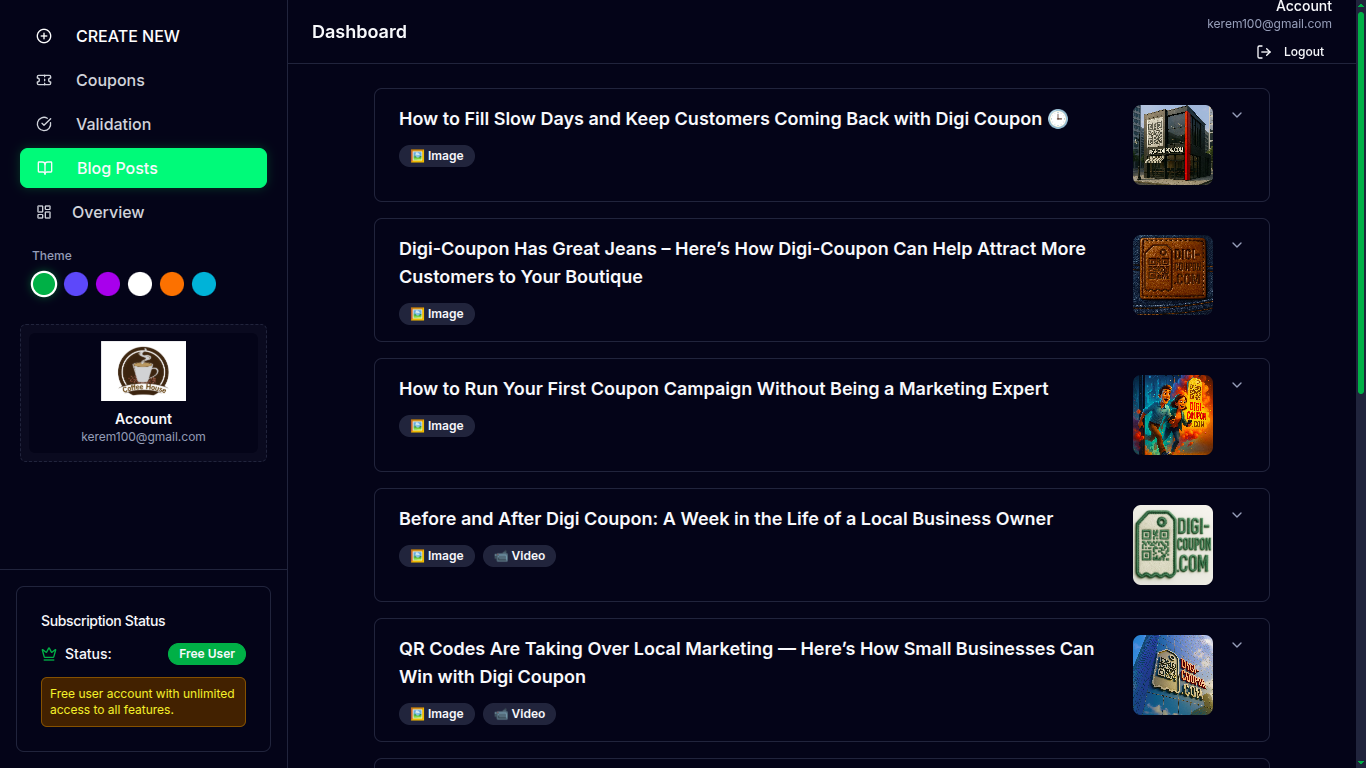Click the book icon in Blog Posts
Viewport: 1366px width, 768px height.
point(45,168)
